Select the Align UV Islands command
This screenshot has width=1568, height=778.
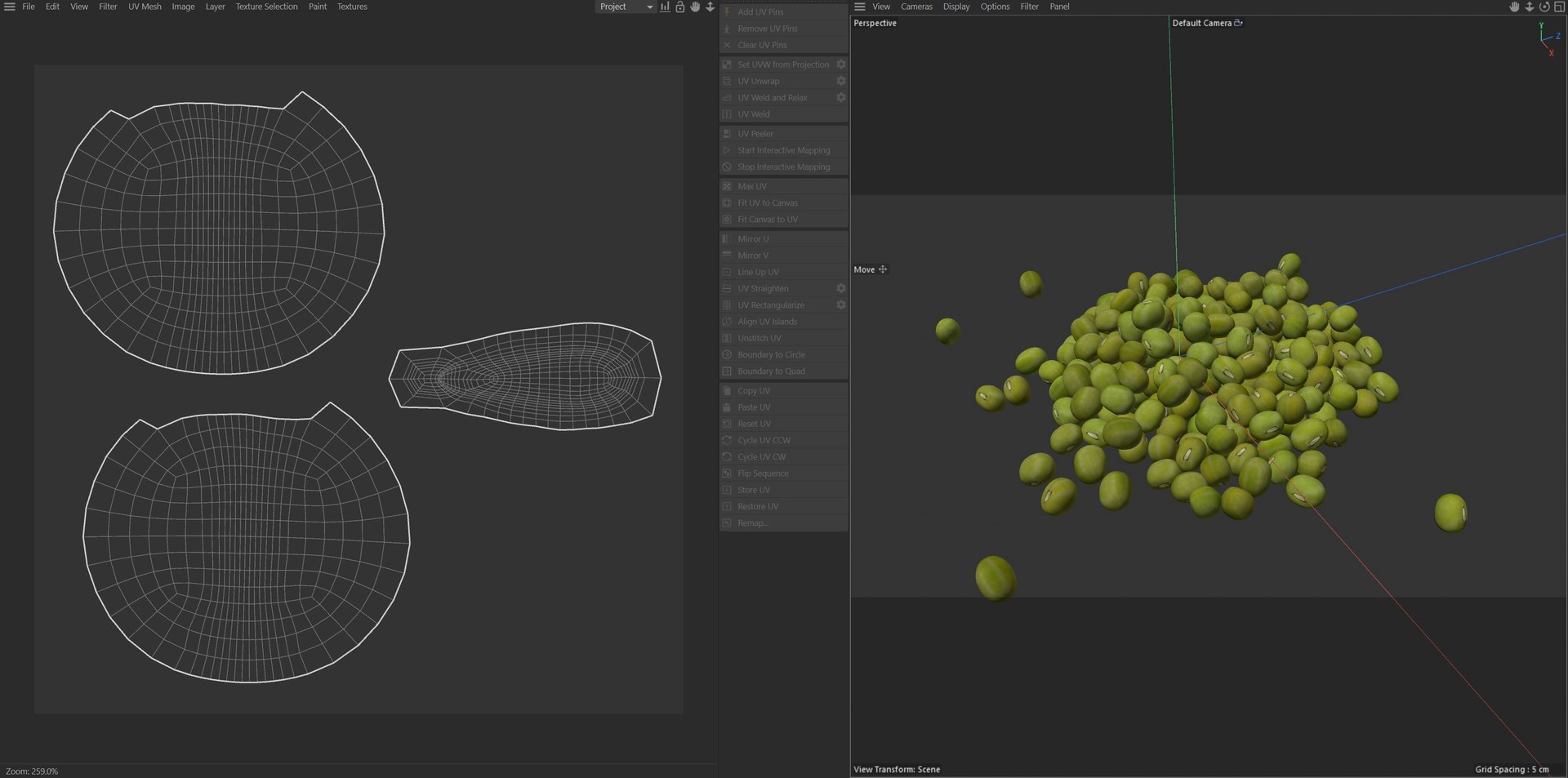(x=783, y=322)
